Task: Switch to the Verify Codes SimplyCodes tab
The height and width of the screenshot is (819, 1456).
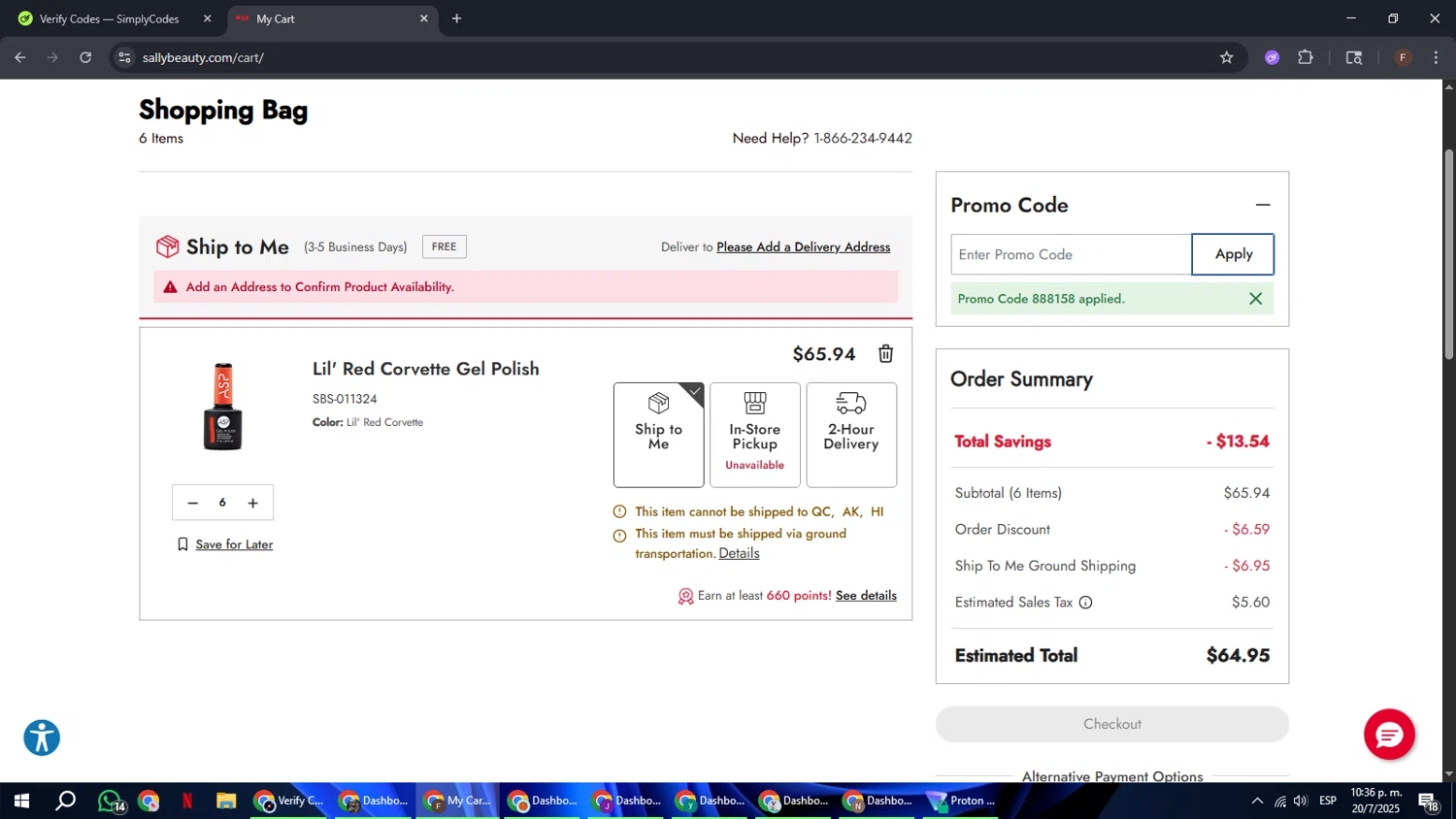Action: (109, 18)
